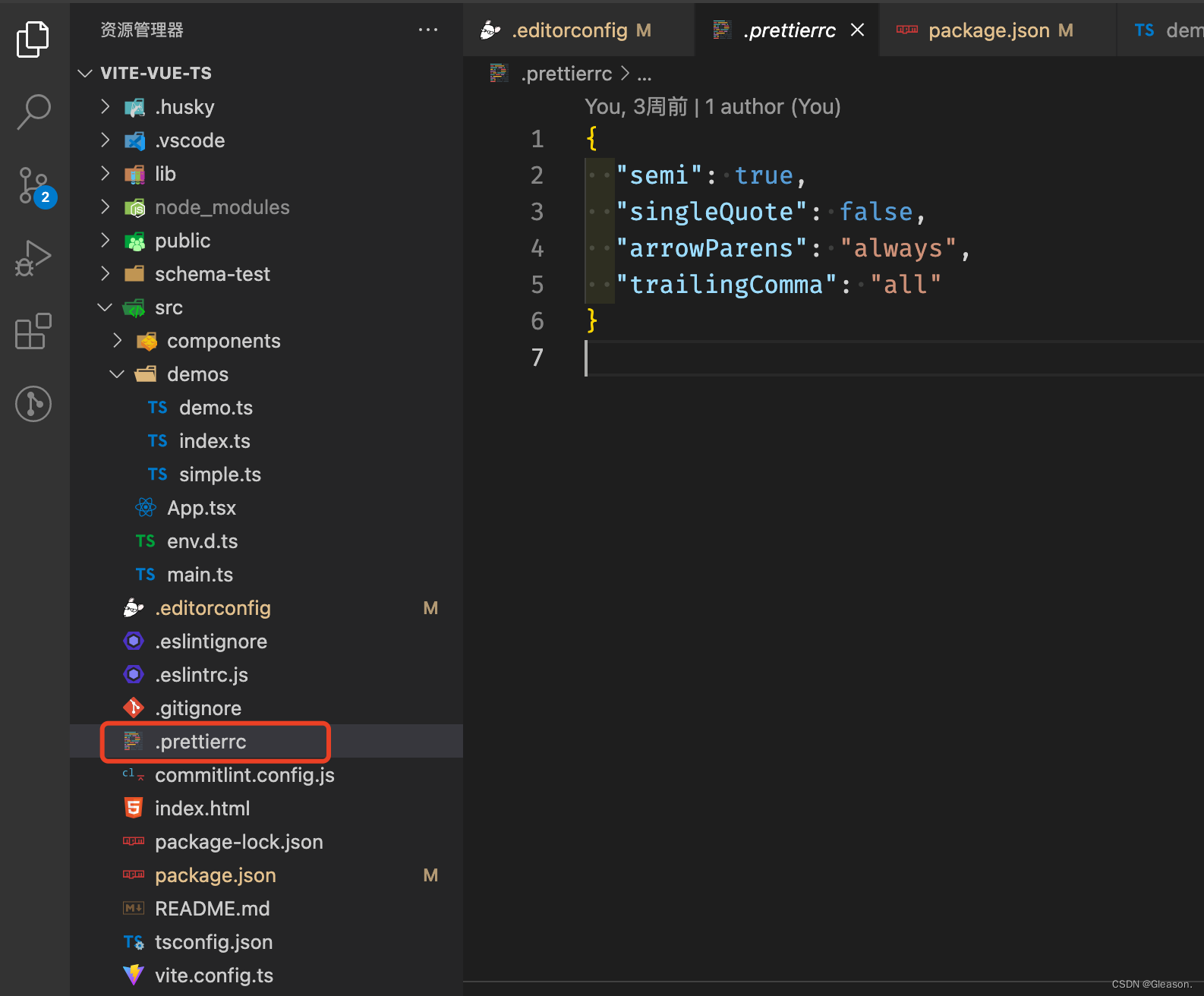1204x996 pixels.
Task: Open main.ts file in explorer
Action: pos(266,575)
